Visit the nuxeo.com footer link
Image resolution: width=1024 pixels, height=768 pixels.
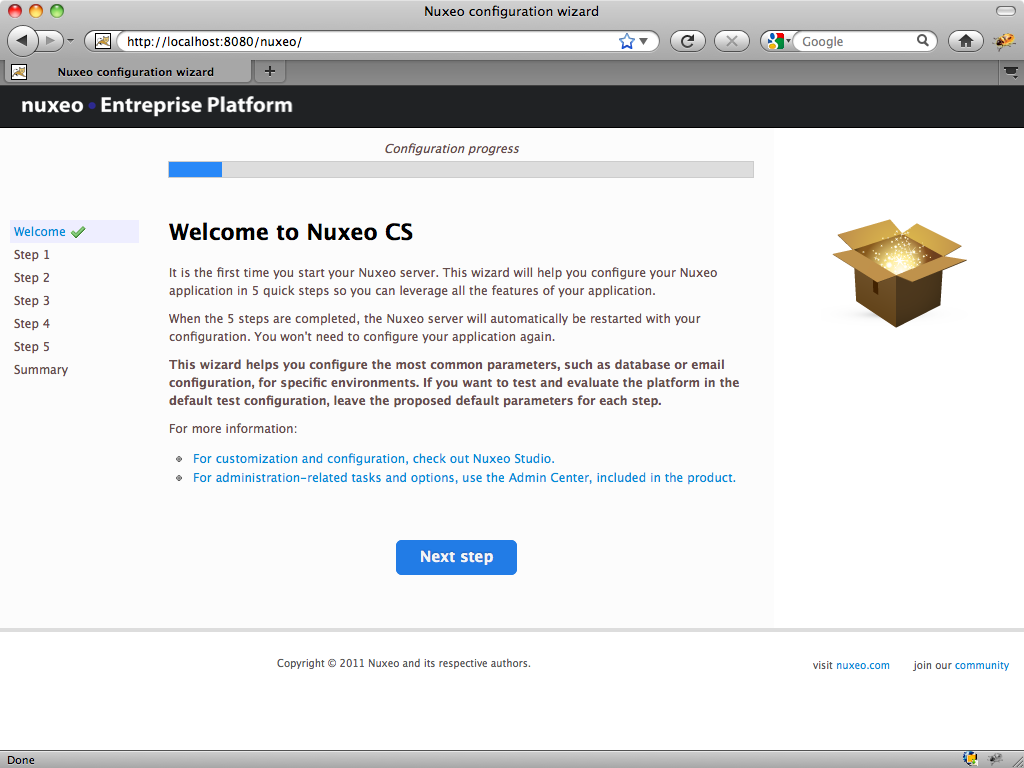[863, 665]
